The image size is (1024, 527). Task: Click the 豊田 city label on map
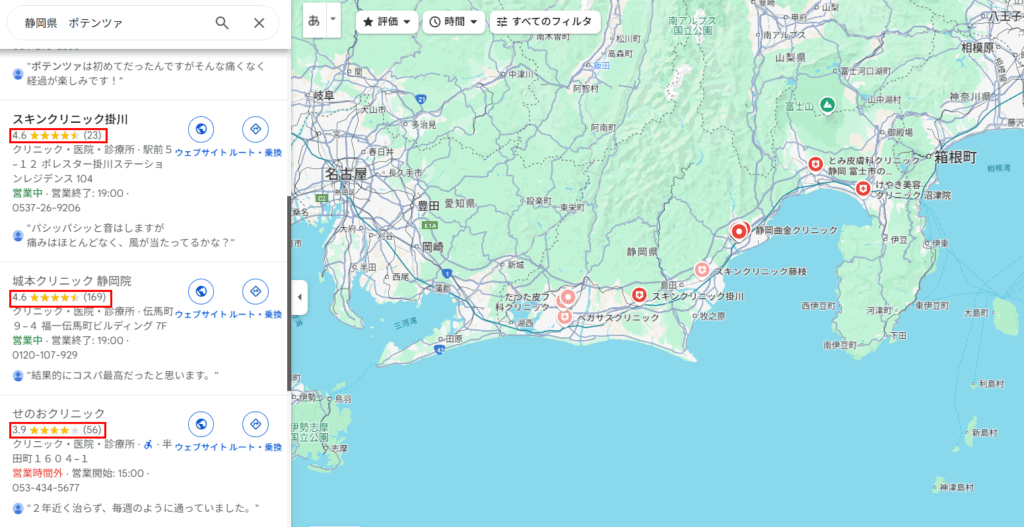[x=428, y=205]
